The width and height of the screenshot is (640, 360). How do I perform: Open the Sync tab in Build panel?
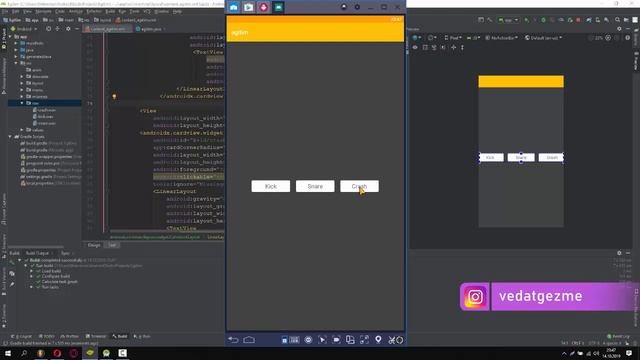tap(65, 253)
